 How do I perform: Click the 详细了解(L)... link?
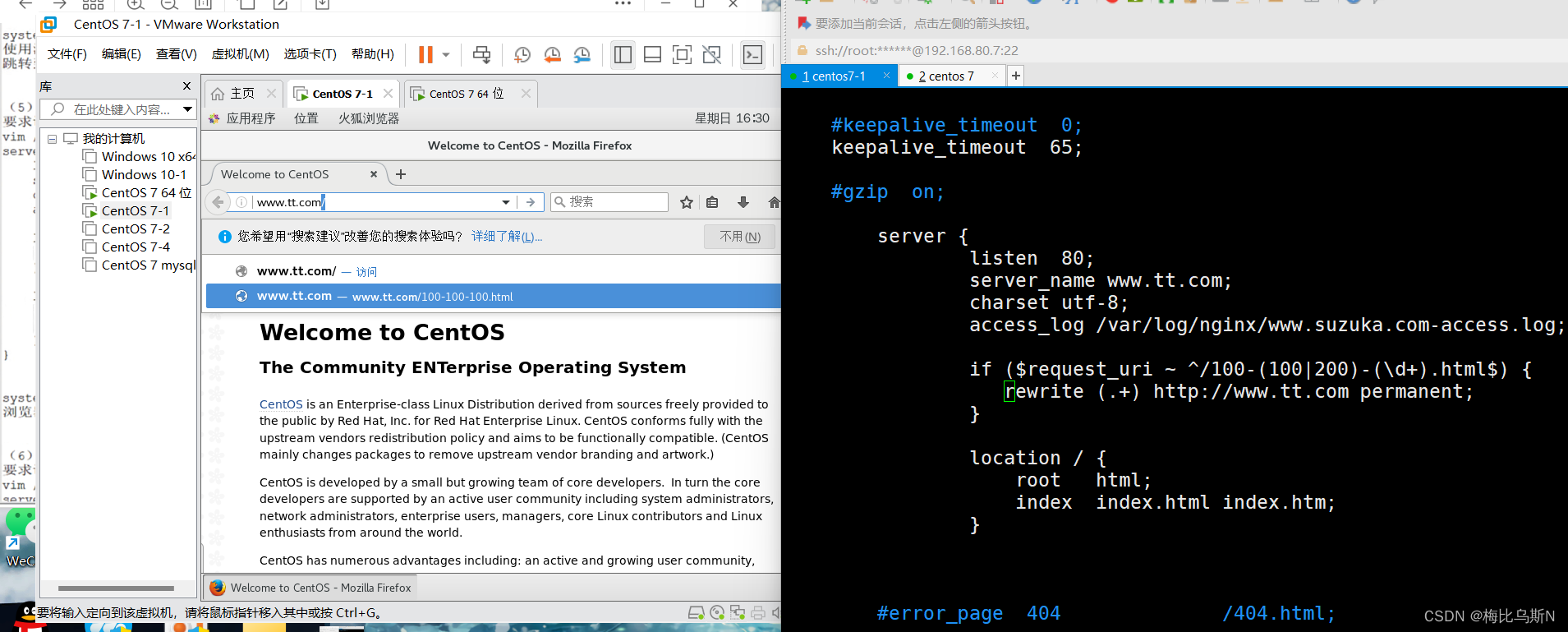coord(507,237)
